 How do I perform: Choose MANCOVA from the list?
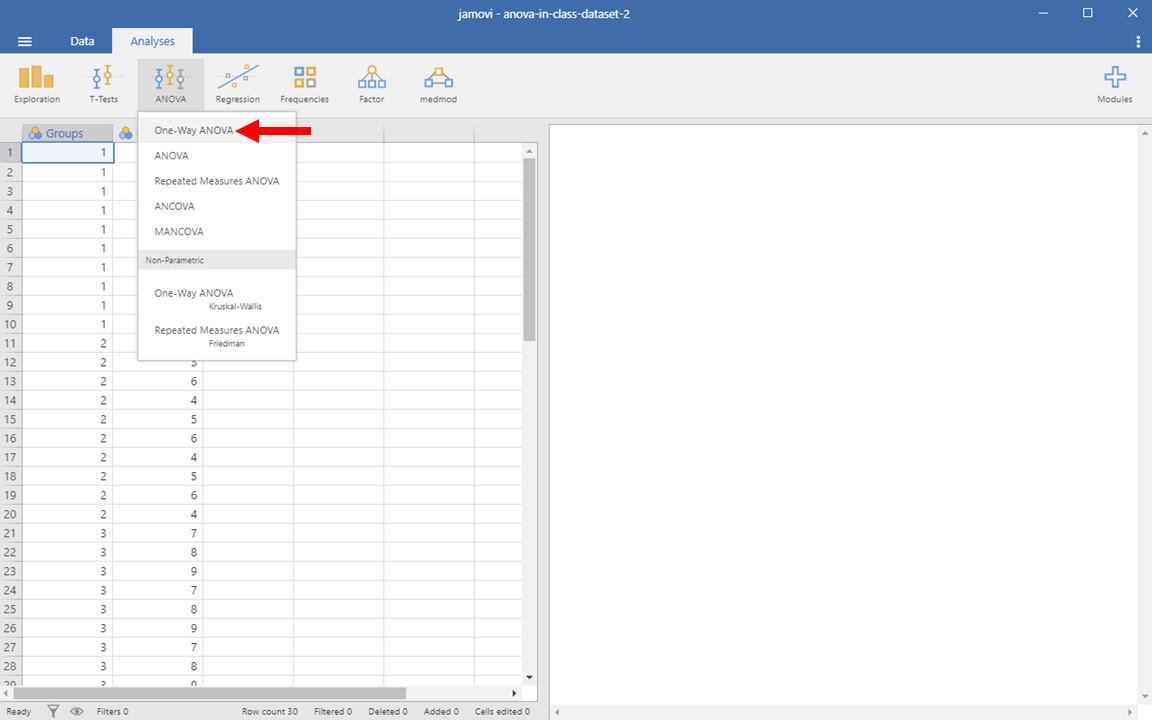179,231
